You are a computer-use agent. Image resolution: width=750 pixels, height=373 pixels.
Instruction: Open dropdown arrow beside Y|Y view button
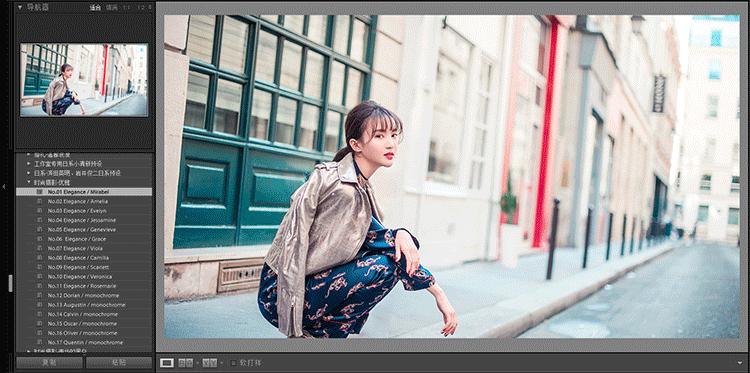click(221, 363)
